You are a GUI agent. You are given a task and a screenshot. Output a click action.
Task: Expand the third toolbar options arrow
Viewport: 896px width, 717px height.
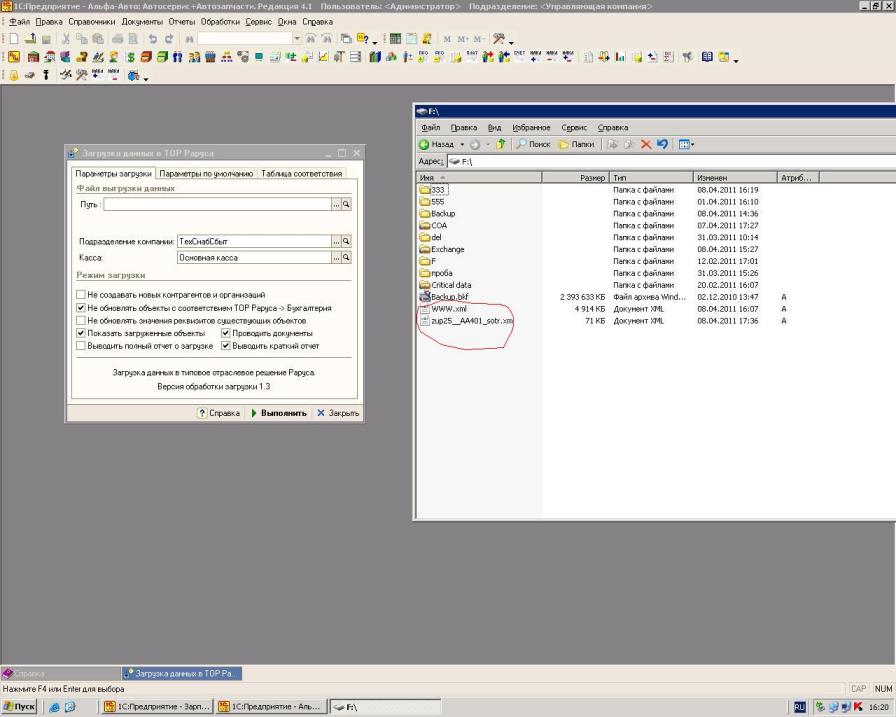146,79
